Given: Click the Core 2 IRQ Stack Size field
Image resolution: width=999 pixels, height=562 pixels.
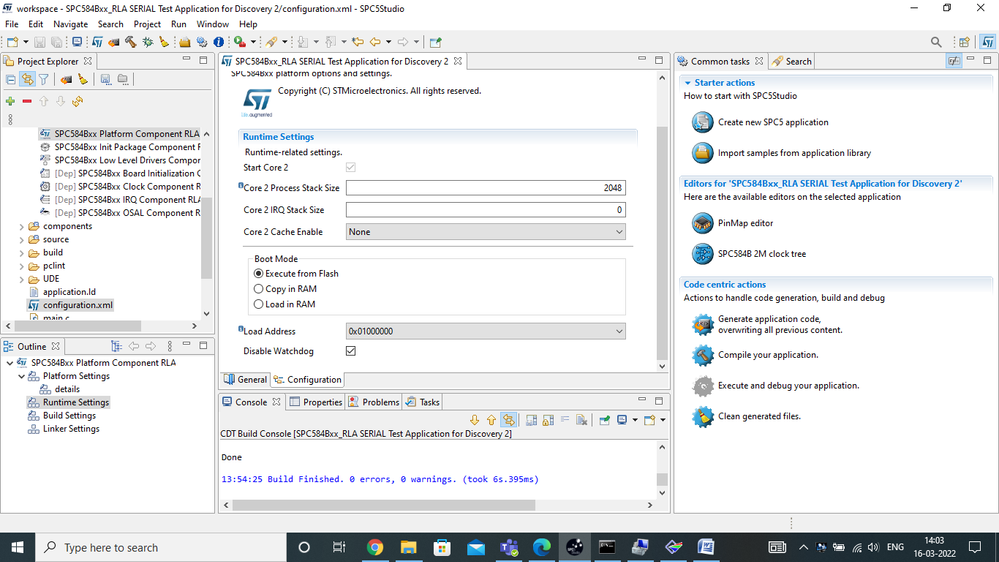Looking at the screenshot, I should [485, 210].
